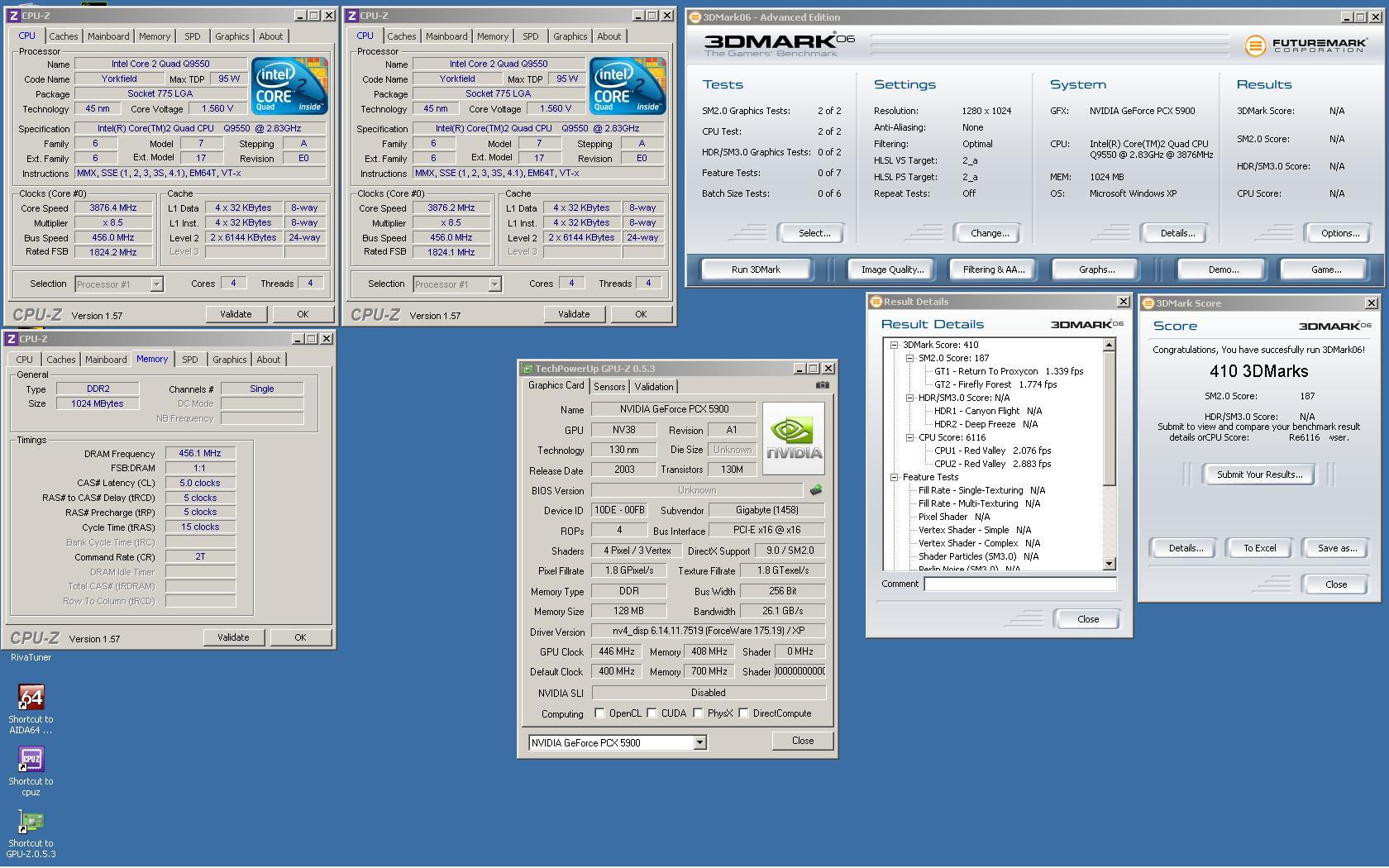Click the GPU-Z screenshot camera icon

822,385
